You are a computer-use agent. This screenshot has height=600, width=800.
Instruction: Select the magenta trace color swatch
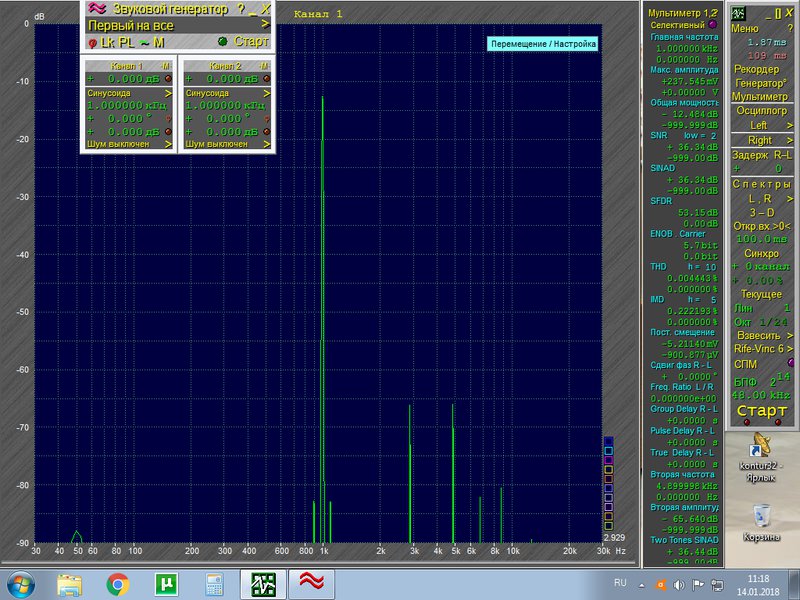click(x=608, y=460)
